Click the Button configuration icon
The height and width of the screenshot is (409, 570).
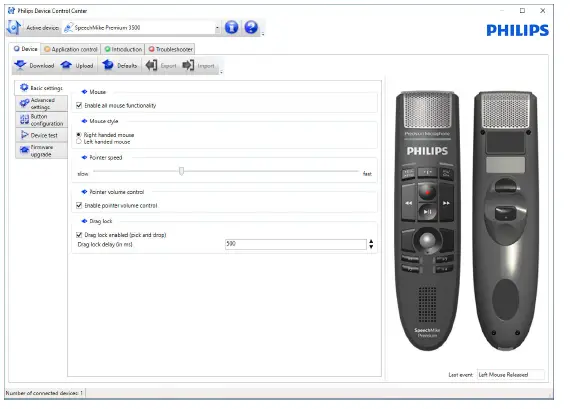24,120
